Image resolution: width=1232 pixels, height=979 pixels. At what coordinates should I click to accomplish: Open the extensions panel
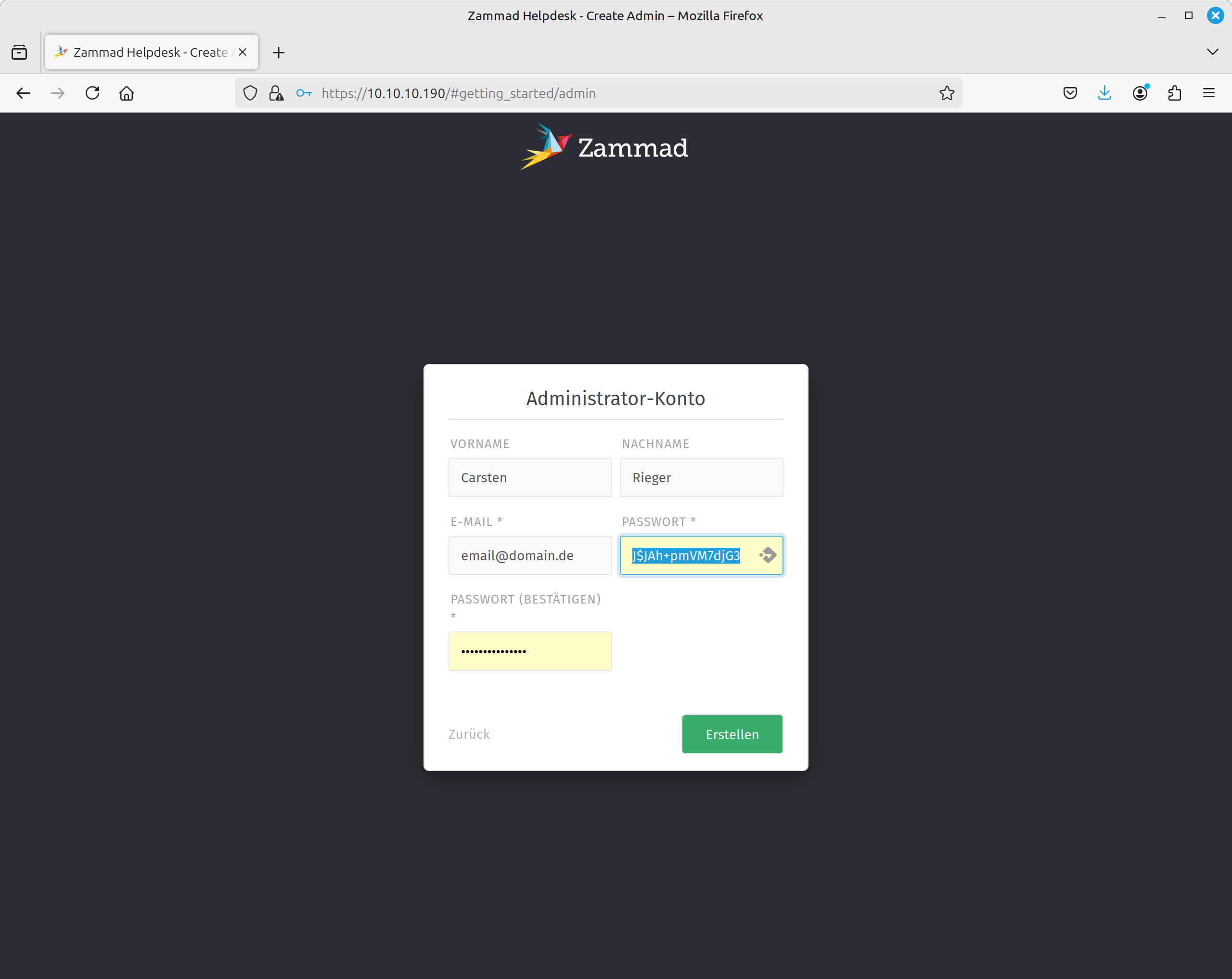pos(1174,93)
